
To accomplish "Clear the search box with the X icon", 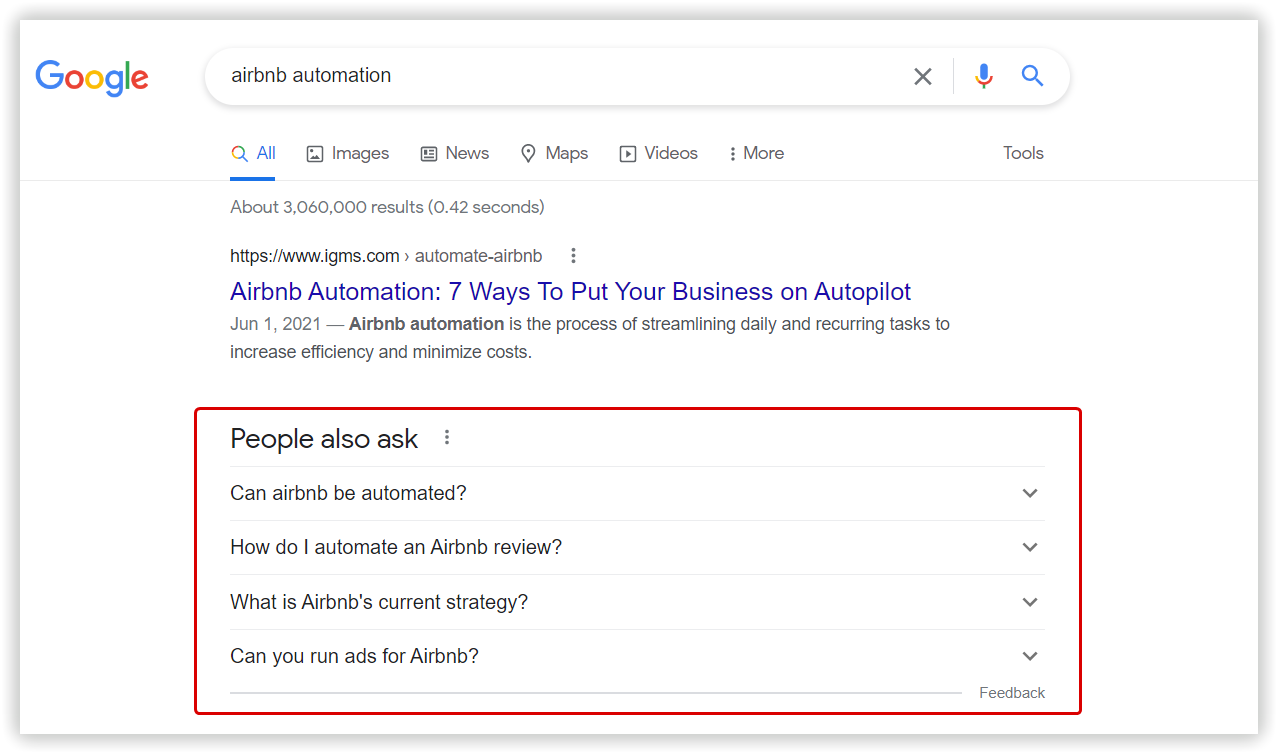I will pyautogui.click(x=923, y=76).
